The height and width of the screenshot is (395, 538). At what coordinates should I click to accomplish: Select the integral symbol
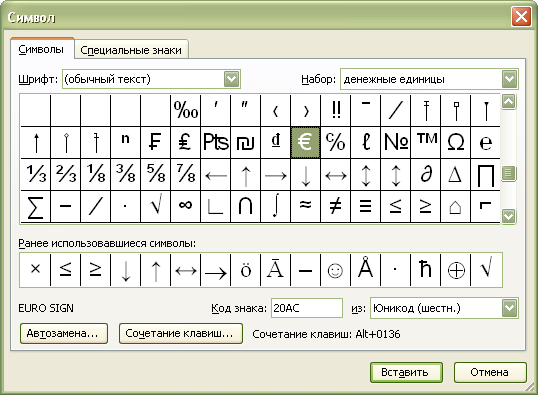point(276,207)
